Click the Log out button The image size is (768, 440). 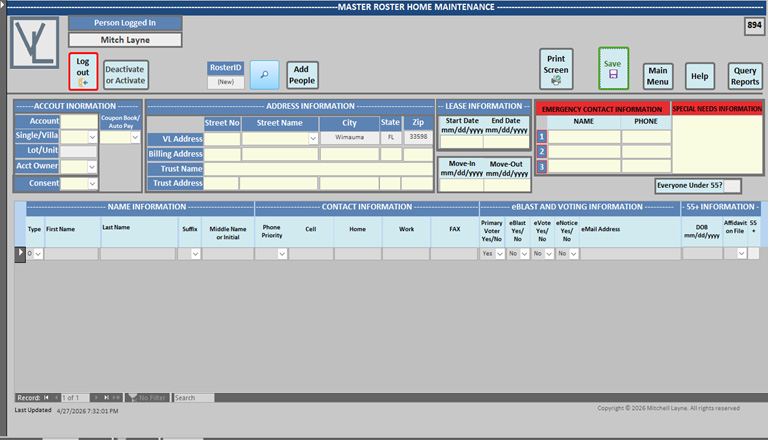click(x=83, y=73)
